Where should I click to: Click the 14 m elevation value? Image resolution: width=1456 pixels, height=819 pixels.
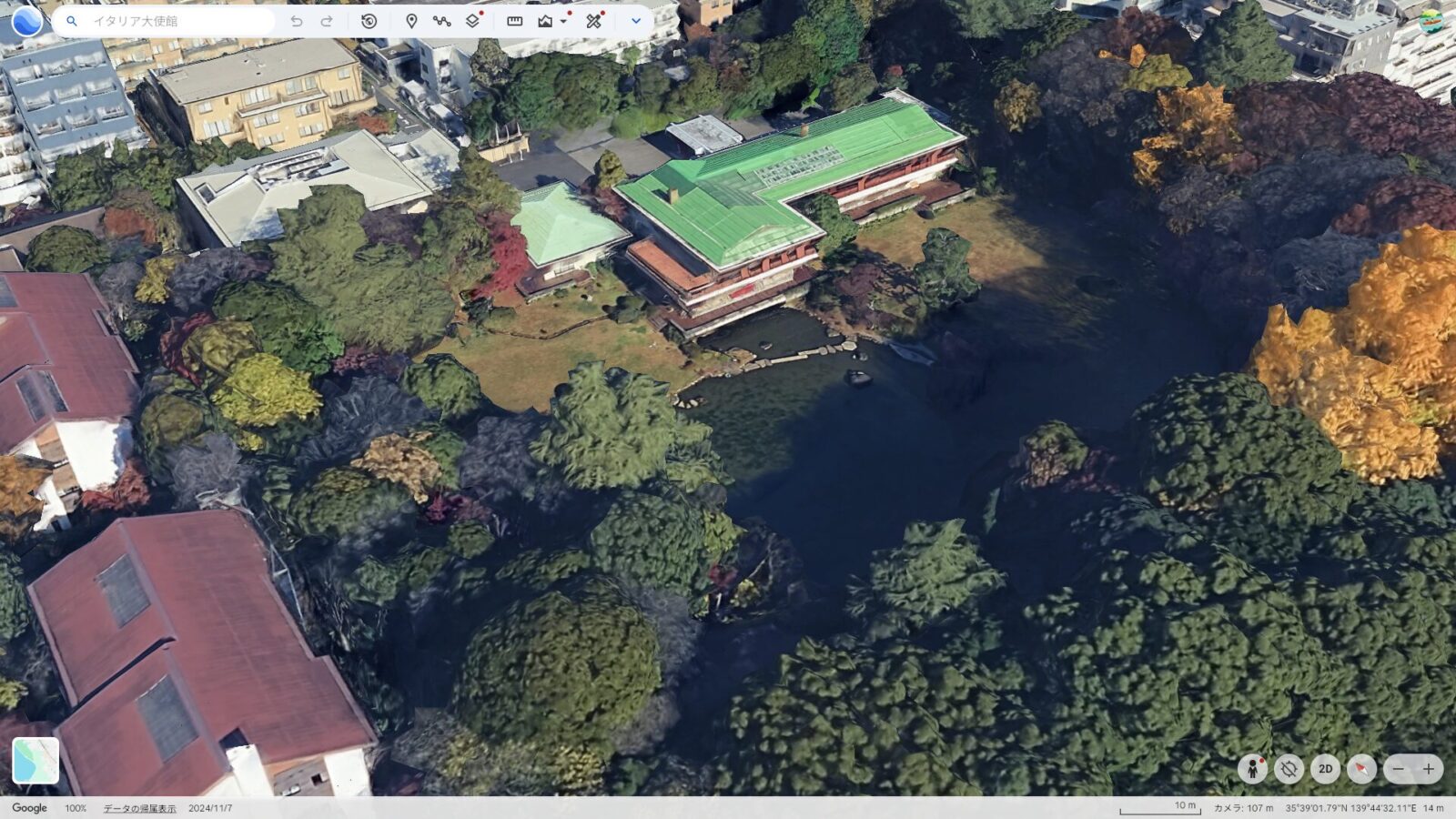(1433, 808)
